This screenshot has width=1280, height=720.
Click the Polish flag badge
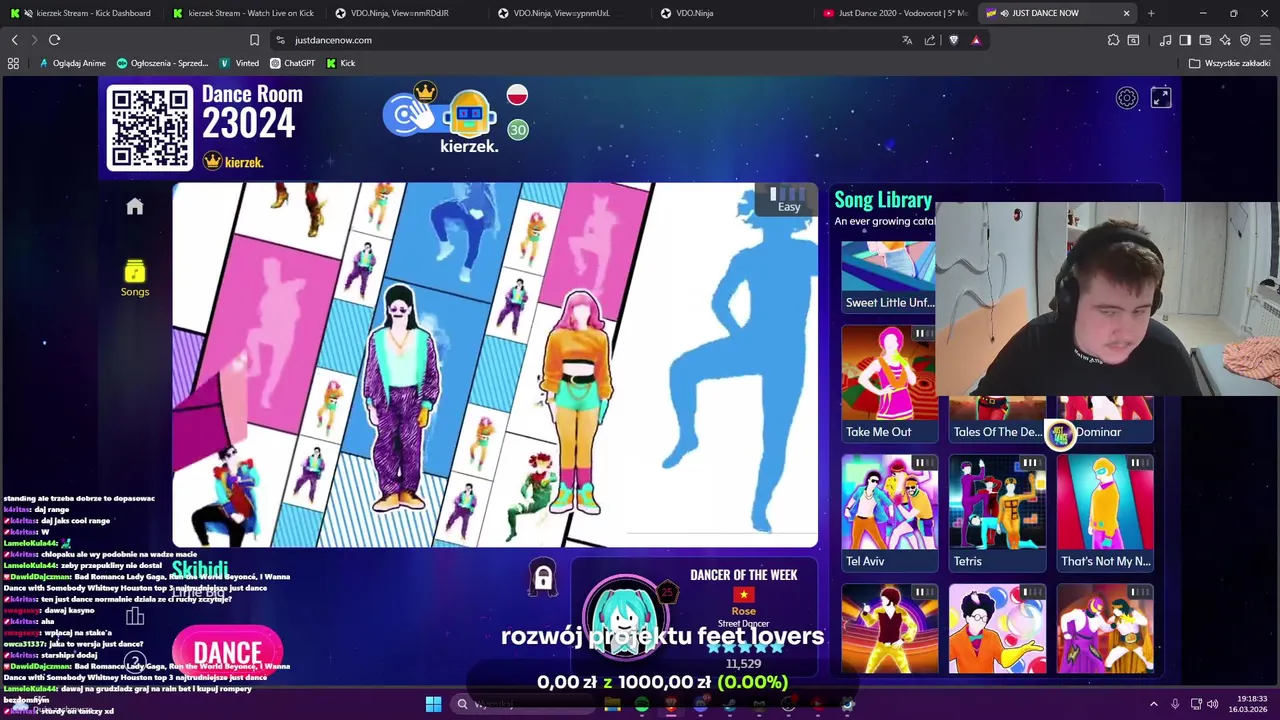coord(517,96)
